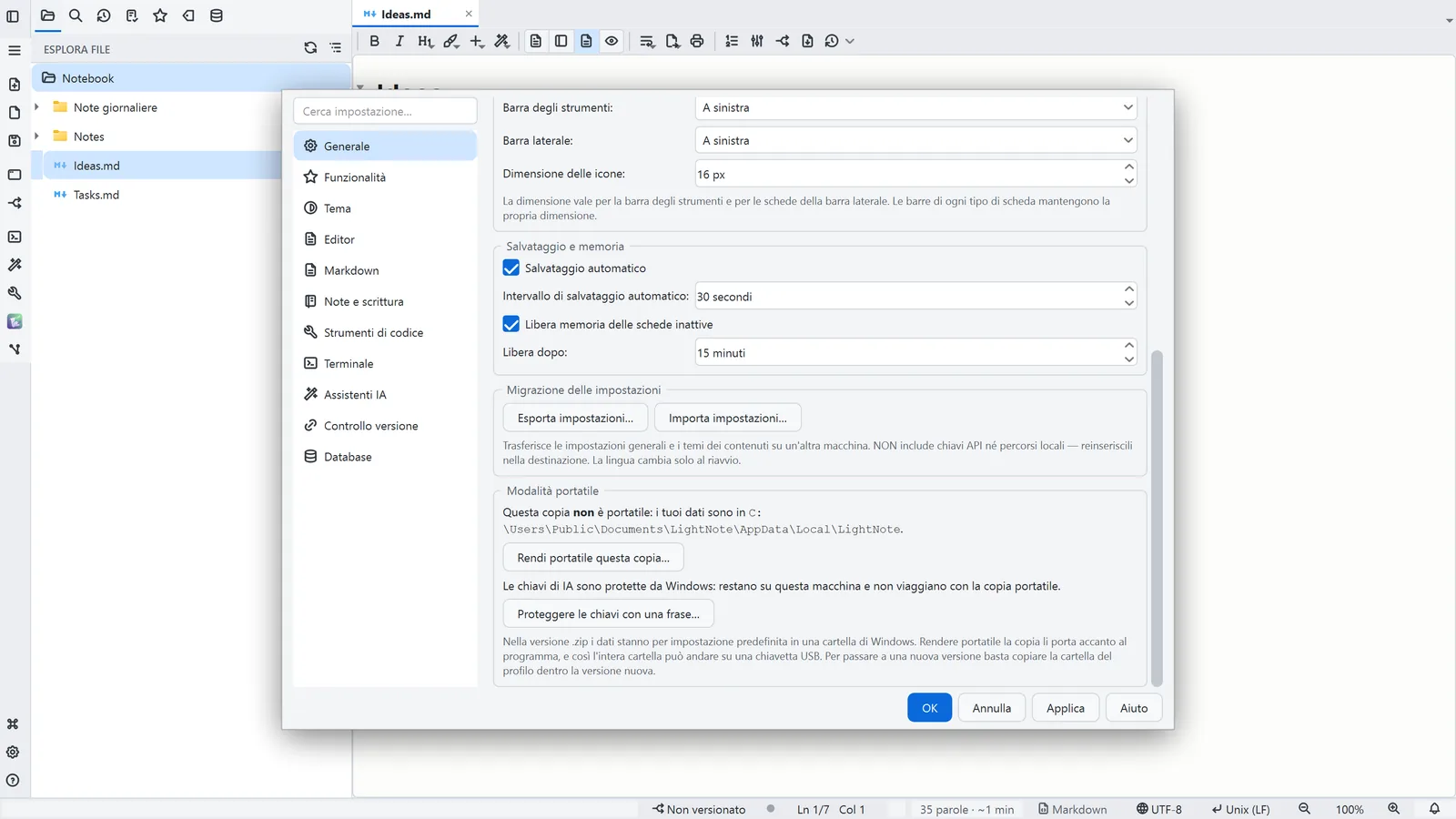Apply italic formatting from the toolbar

[x=399, y=41]
